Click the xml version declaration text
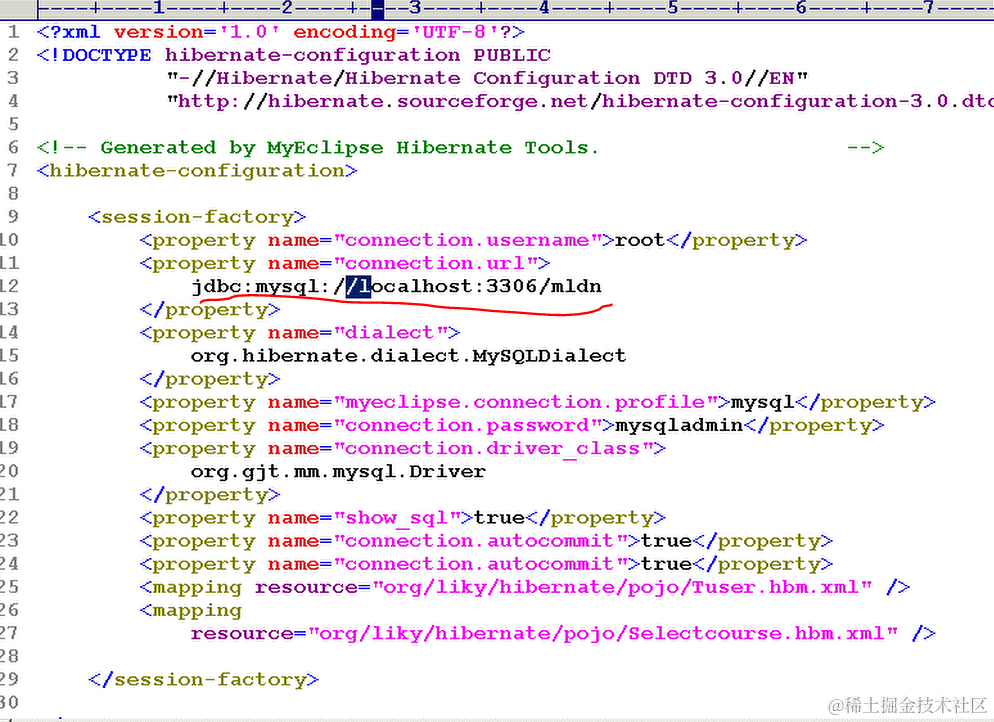Viewport: 994px width, 722px height. coord(281,32)
